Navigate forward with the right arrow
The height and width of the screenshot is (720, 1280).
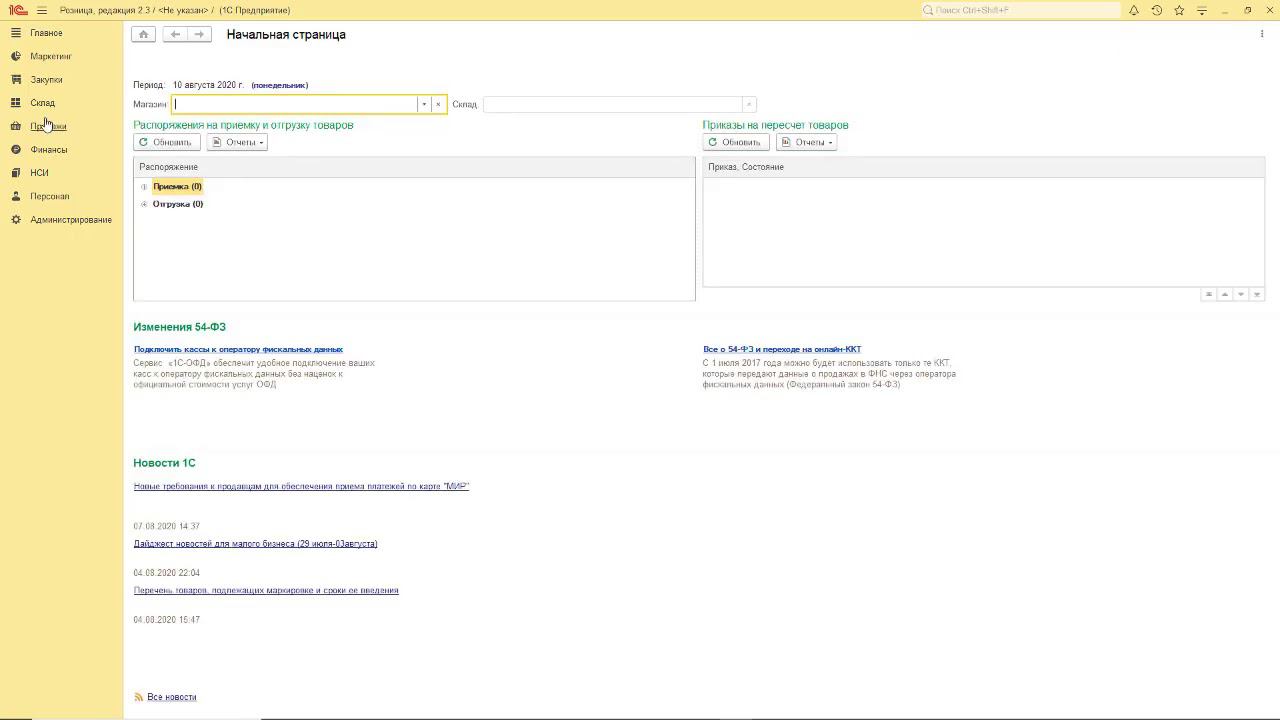(x=199, y=34)
